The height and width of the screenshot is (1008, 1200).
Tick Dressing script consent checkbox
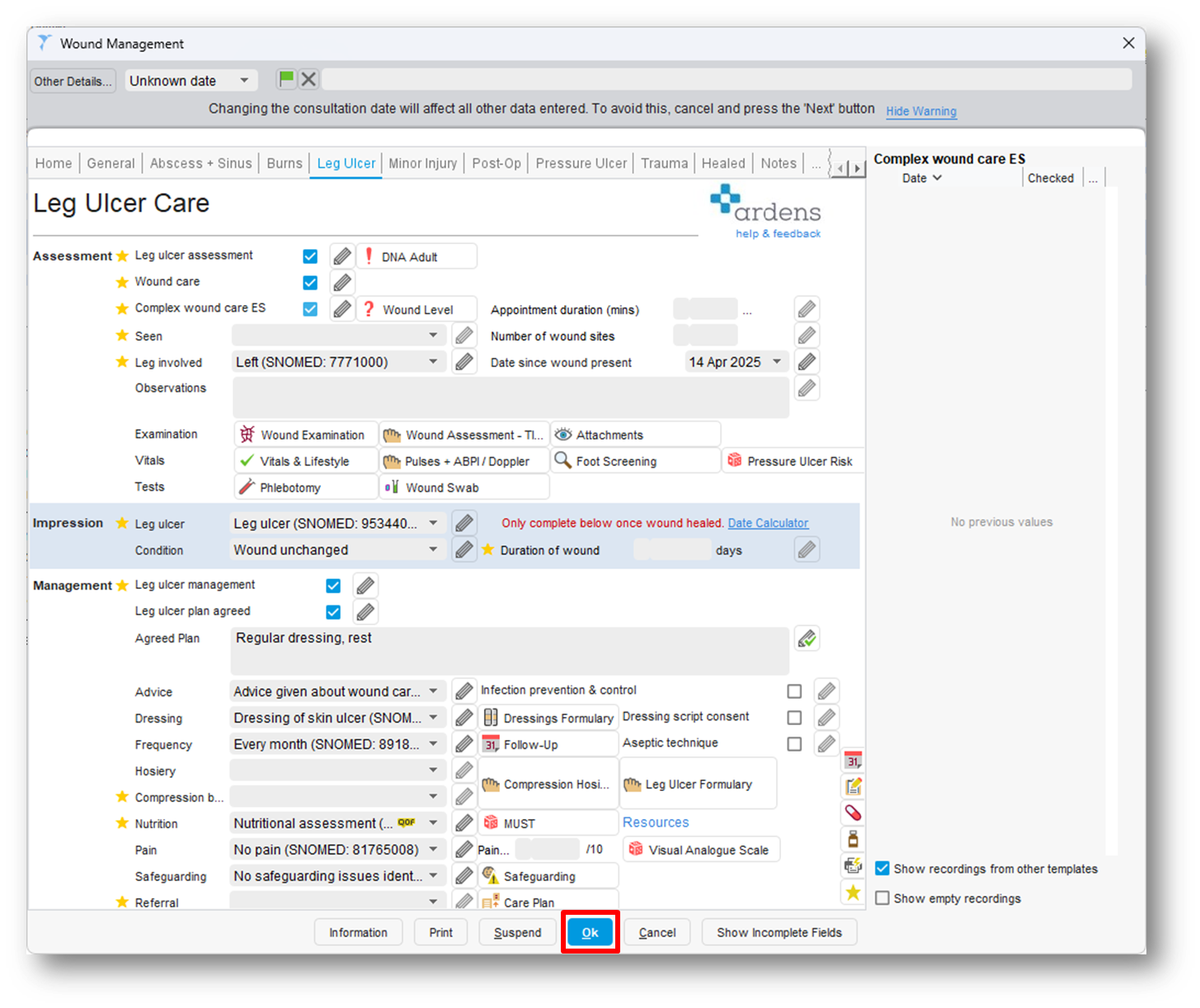click(794, 718)
